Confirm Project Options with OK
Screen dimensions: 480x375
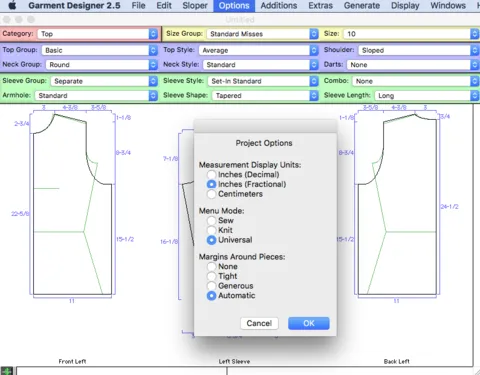tap(309, 323)
